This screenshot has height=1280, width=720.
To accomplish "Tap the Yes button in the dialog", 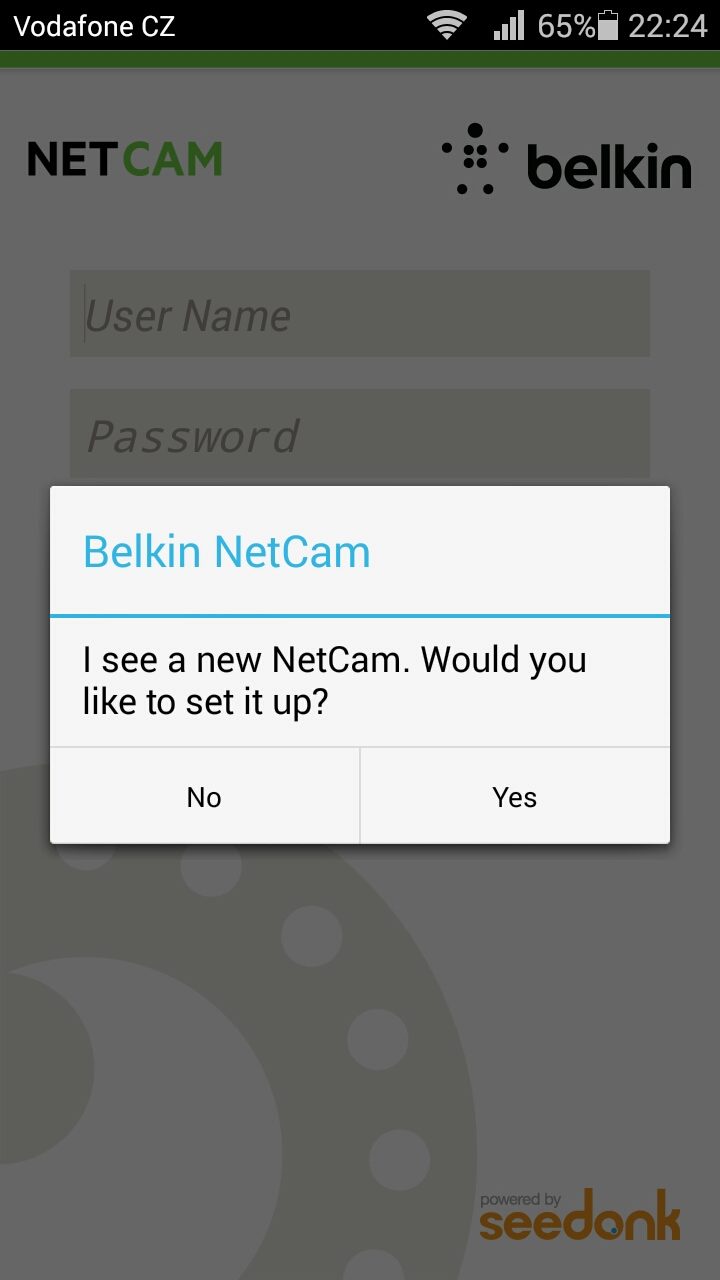I will pyautogui.click(x=515, y=797).
